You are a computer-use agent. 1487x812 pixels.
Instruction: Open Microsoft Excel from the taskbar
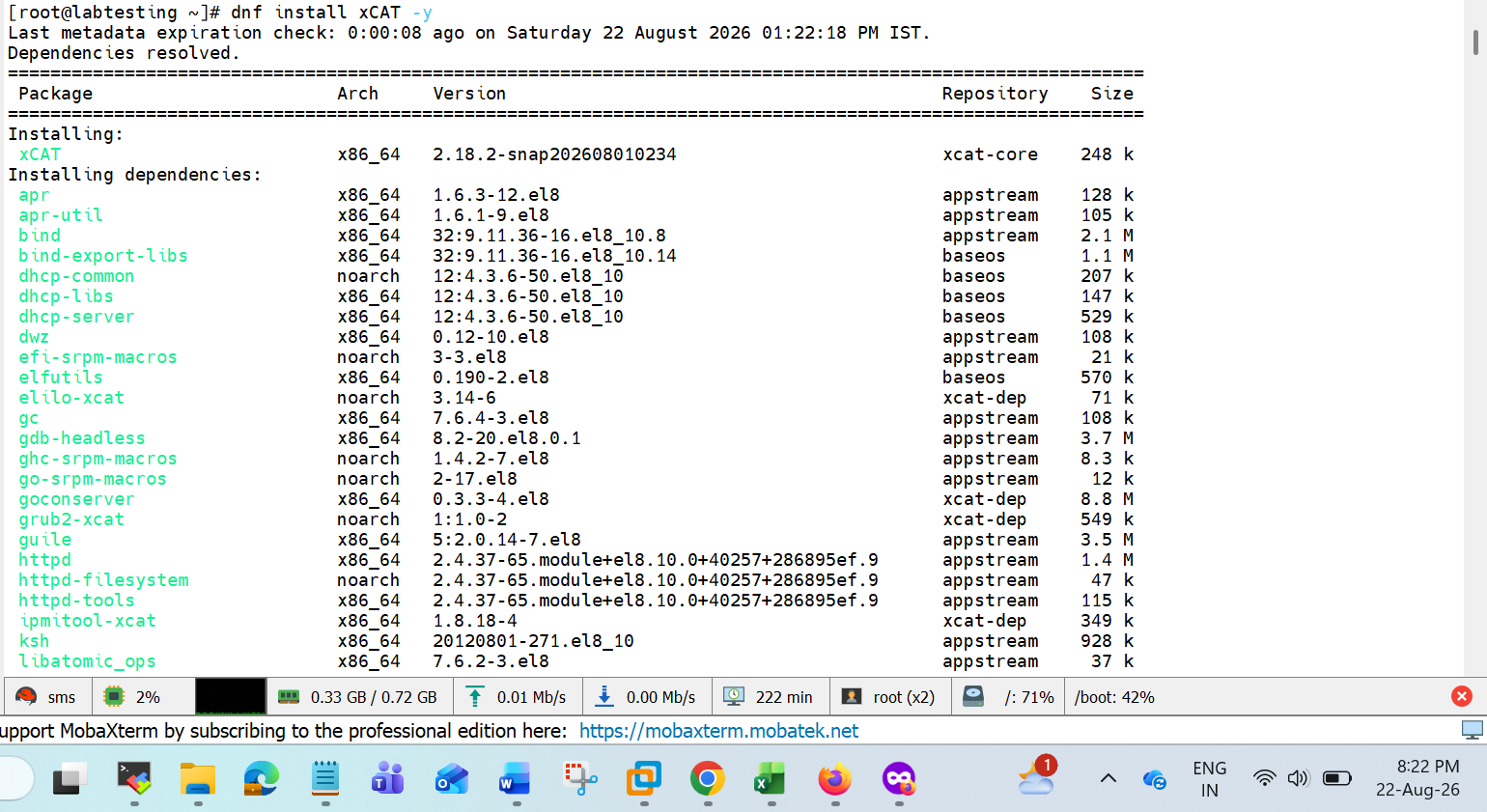point(771,778)
